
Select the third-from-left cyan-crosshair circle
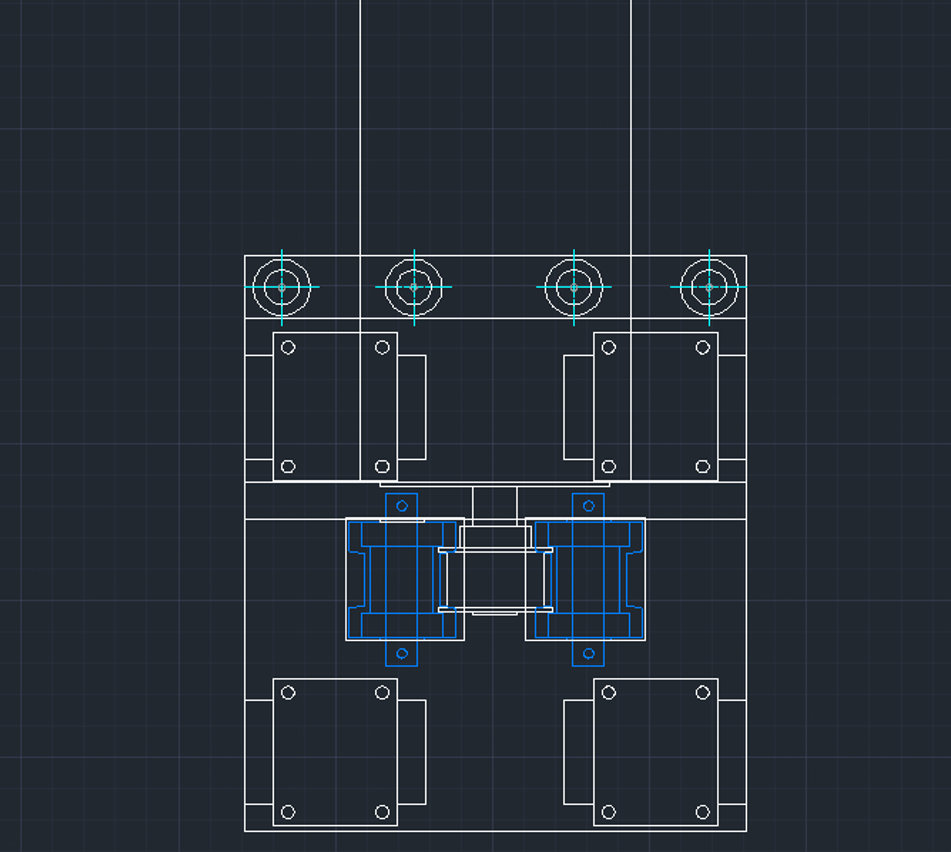tap(574, 287)
